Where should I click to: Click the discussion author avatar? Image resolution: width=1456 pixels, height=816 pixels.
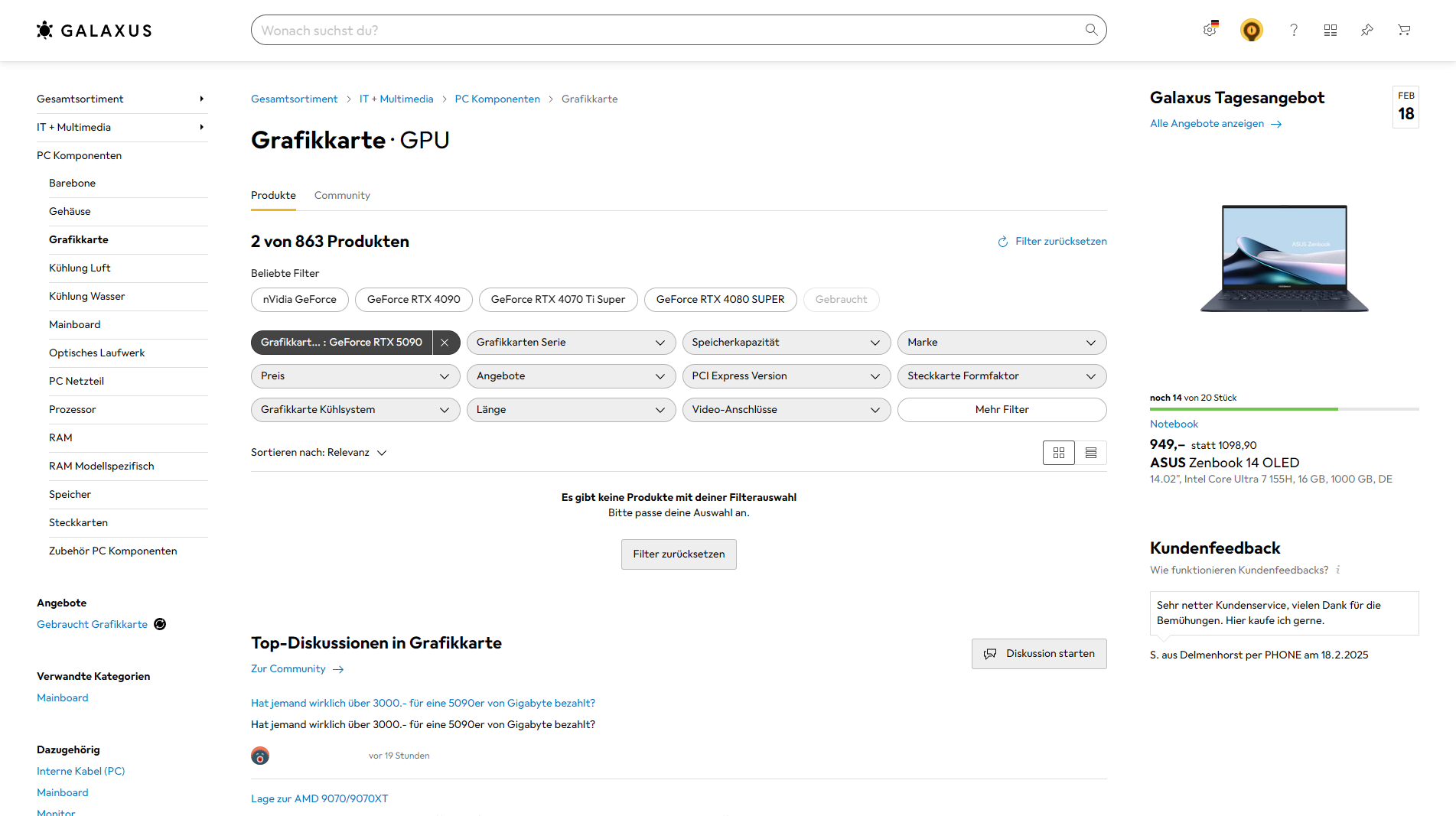pyautogui.click(x=260, y=756)
